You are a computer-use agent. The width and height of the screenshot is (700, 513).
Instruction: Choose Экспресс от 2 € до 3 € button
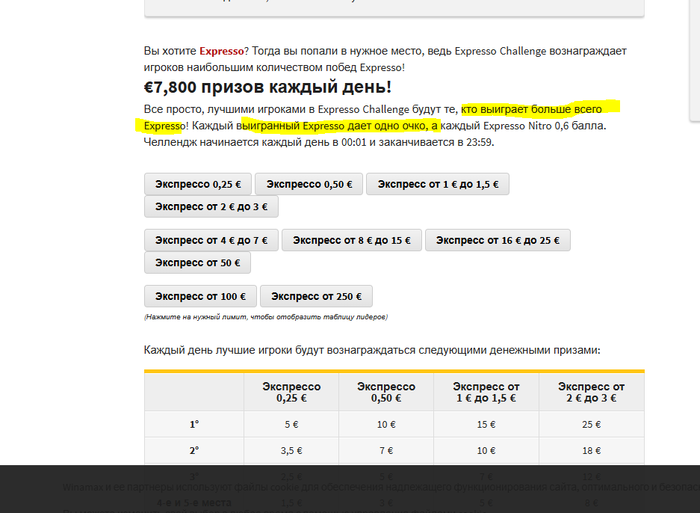click(211, 206)
